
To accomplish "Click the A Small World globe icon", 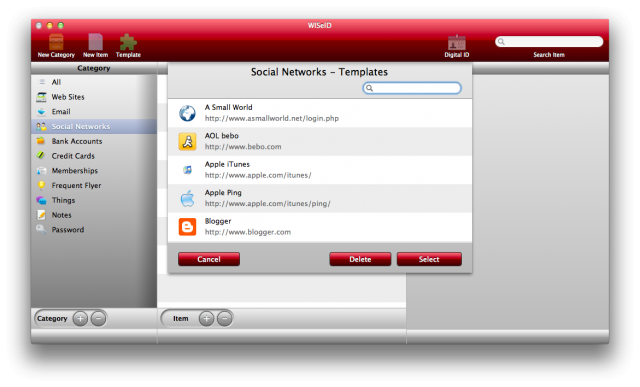I will pos(187,113).
